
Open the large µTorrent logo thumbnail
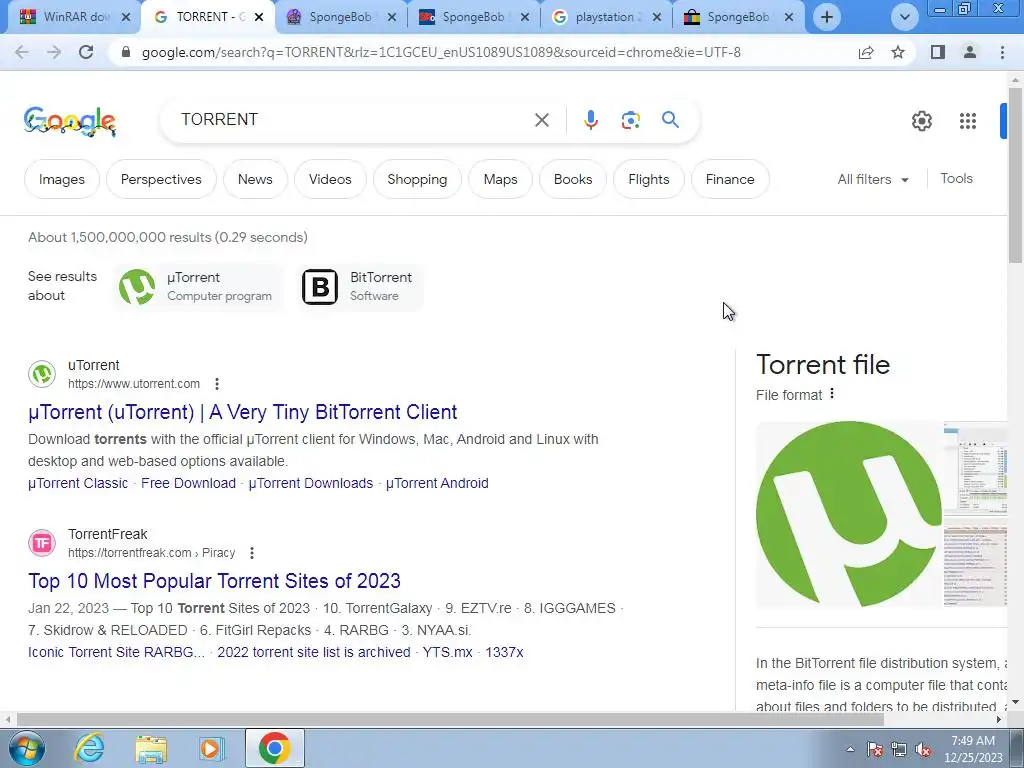click(x=848, y=514)
